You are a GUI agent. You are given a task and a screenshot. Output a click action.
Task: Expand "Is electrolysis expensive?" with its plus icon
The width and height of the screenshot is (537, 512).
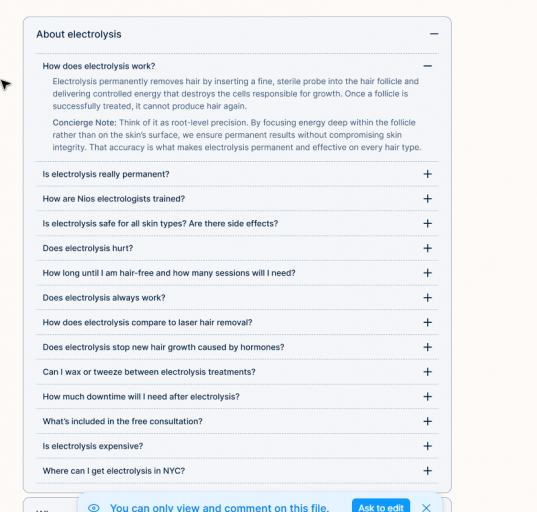click(427, 446)
